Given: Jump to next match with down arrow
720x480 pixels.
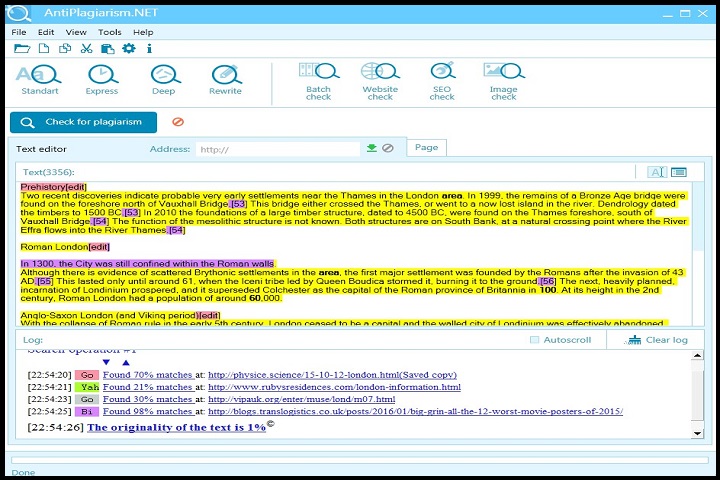Looking at the screenshot, I should coord(107,362).
